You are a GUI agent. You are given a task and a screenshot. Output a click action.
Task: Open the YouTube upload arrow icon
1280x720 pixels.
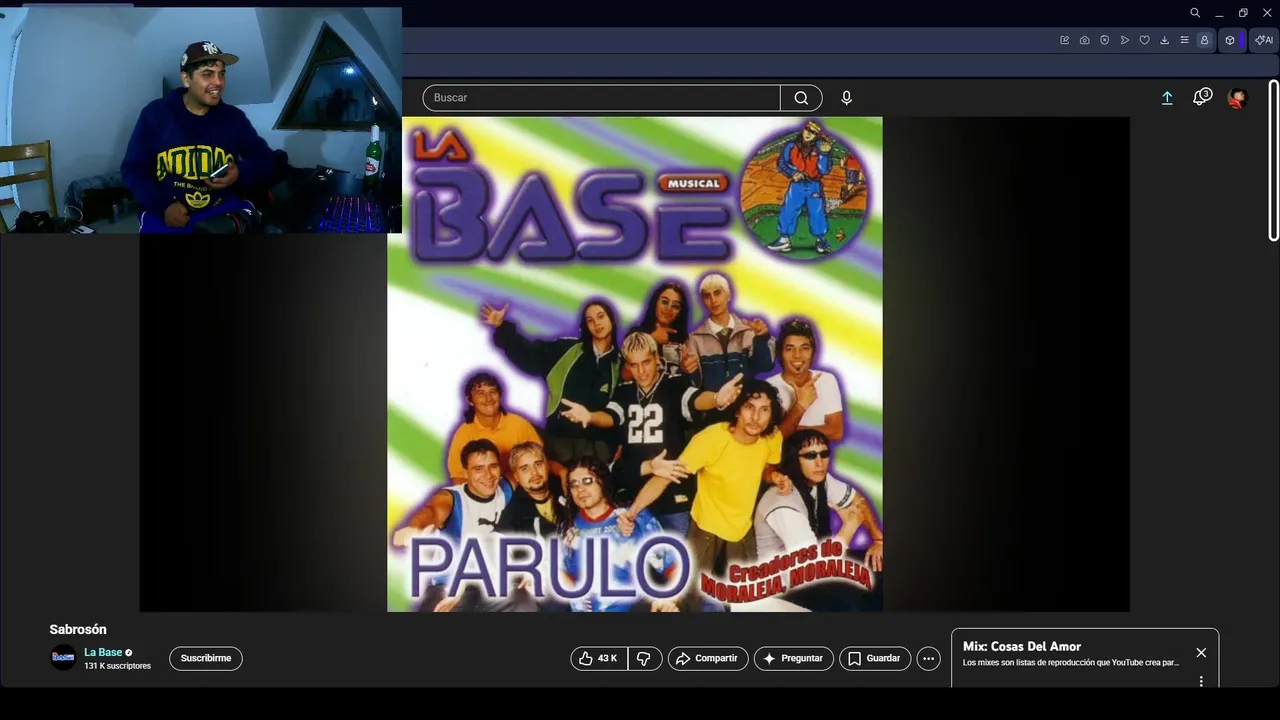(1166, 98)
